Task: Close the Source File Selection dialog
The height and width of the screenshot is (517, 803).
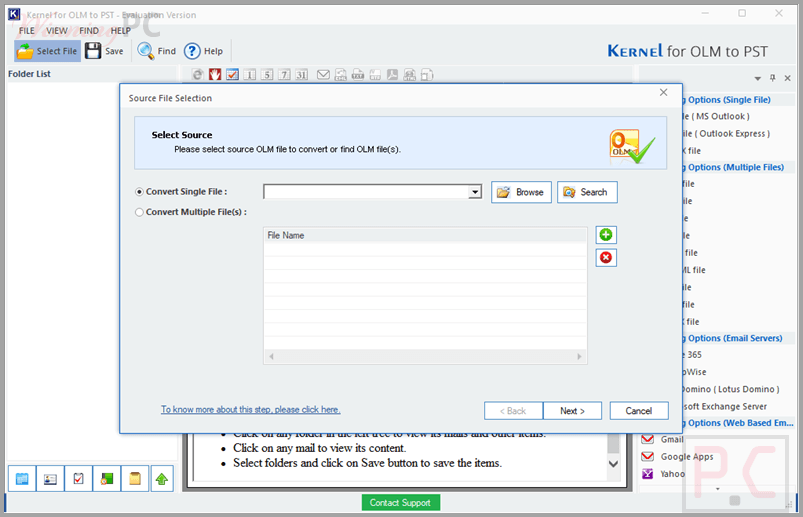Action: point(663,92)
